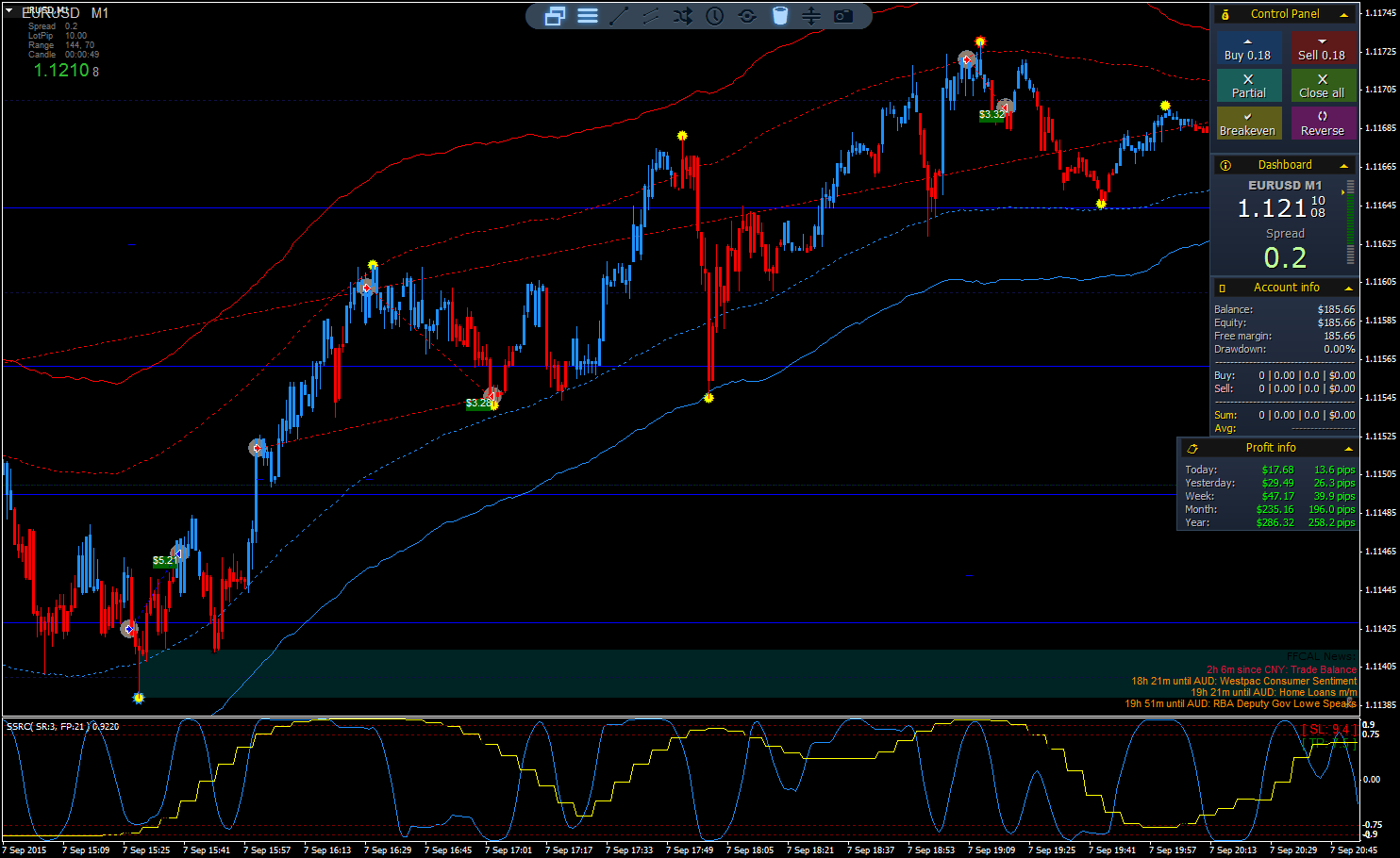Click the Buy 0.18 button
The height and width of the screenshot is (858, 1400).
tap(1247, 49)
